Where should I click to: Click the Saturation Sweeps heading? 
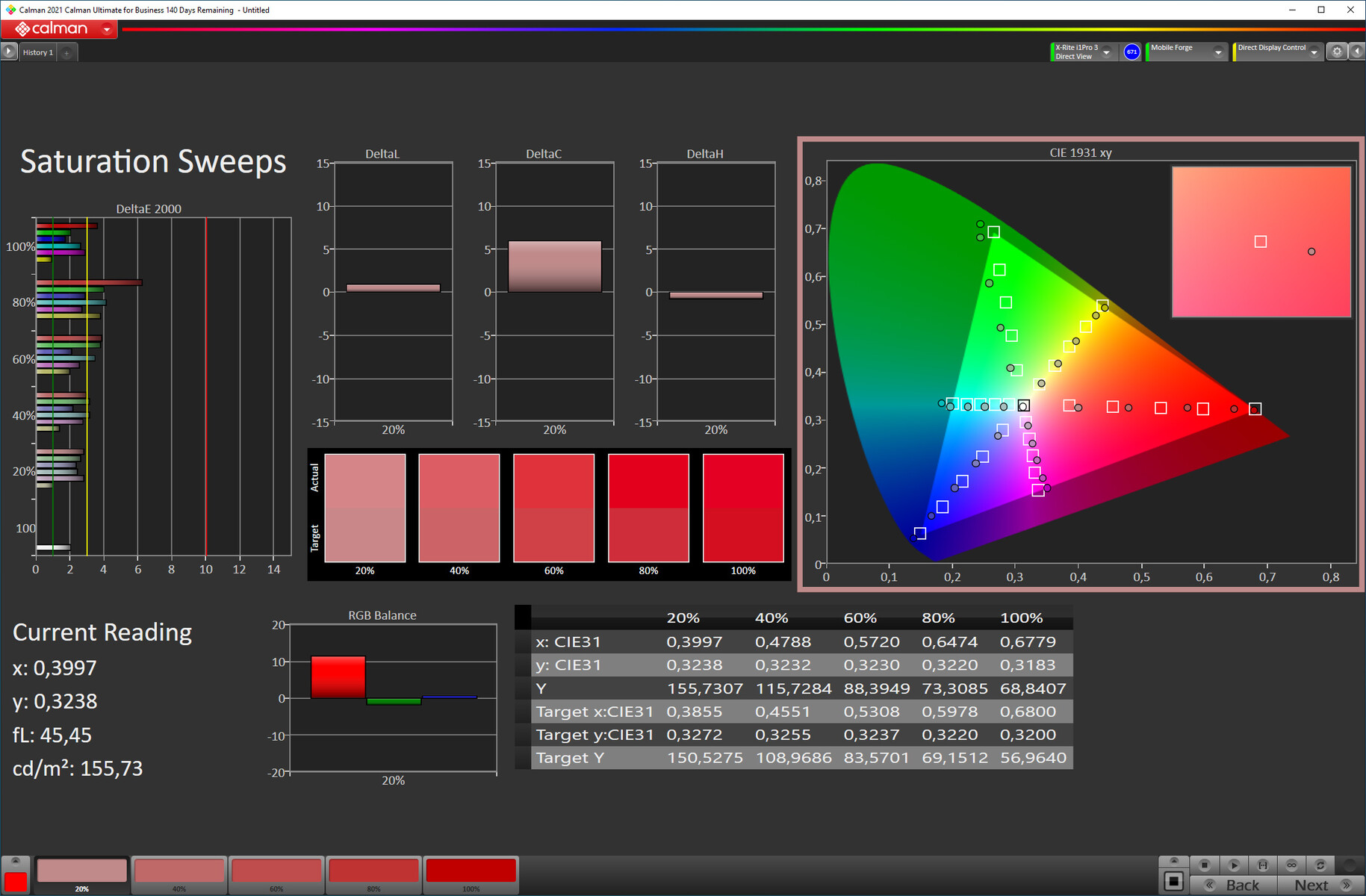click(153, 161)
